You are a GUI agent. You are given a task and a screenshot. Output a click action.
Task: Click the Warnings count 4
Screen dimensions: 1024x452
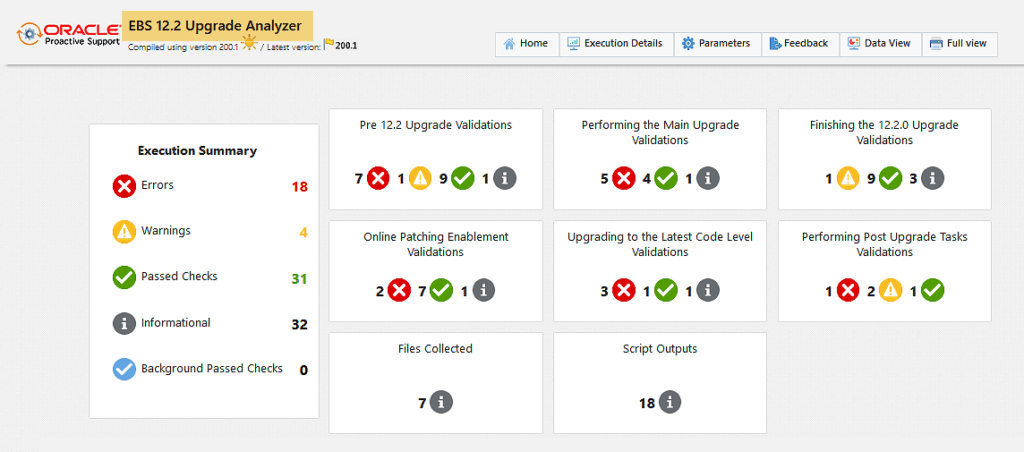click(x=304, y=233)
